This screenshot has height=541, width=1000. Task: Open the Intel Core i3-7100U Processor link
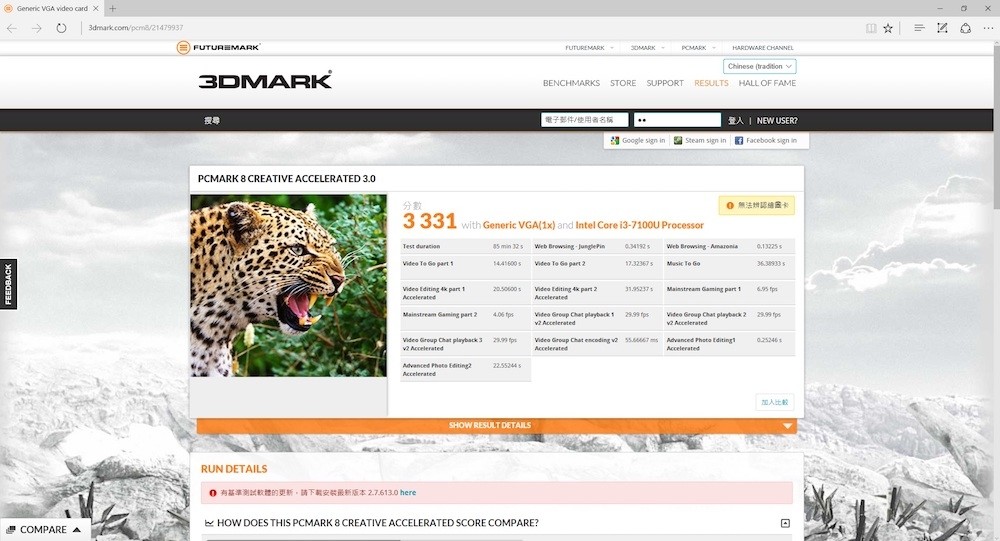coord(640,225)
